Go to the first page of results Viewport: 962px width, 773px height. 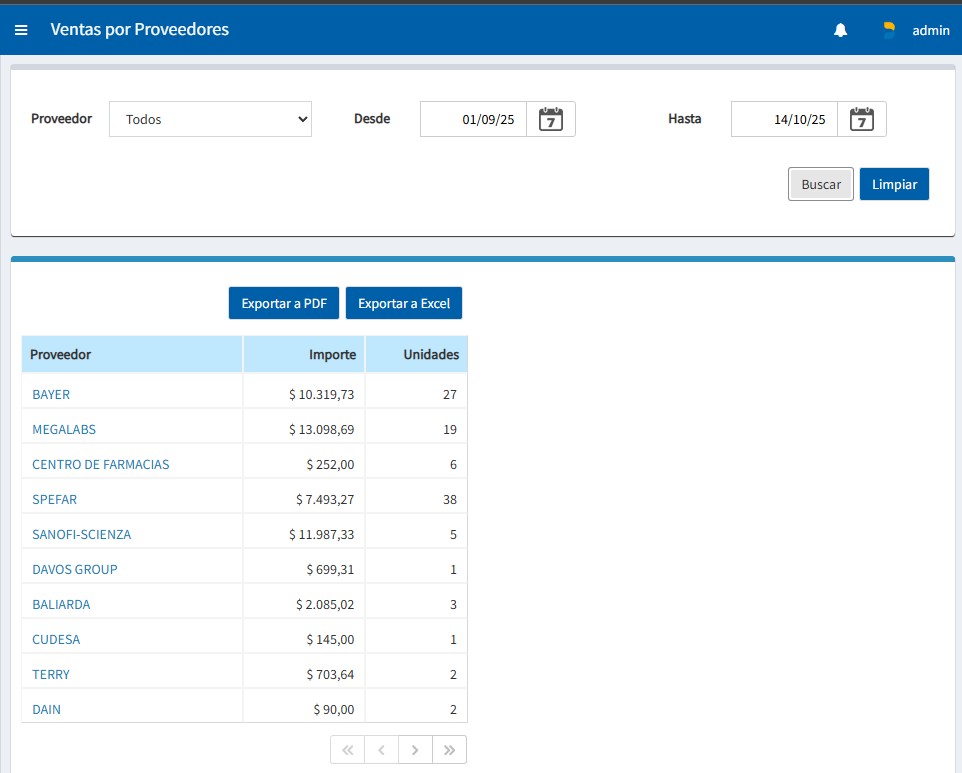[348, 750]
